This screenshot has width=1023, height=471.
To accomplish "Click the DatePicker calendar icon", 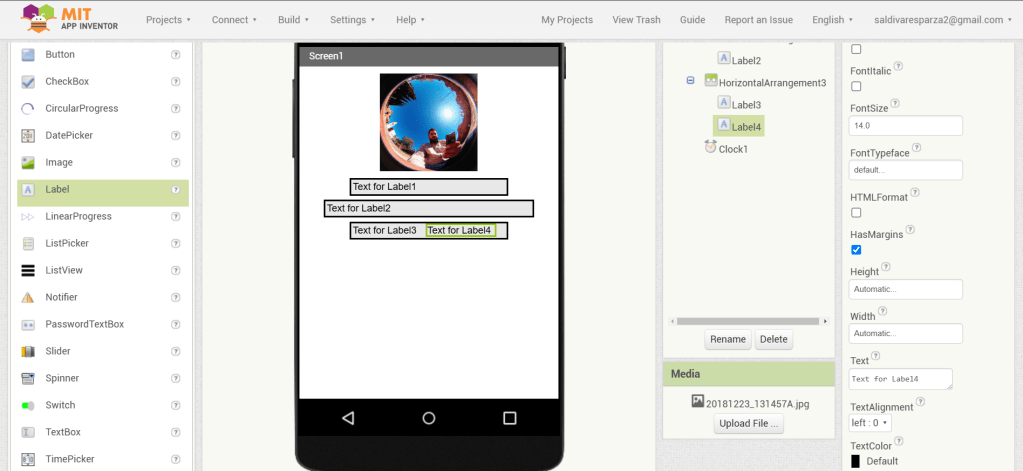I will click(x=28, y=135).
